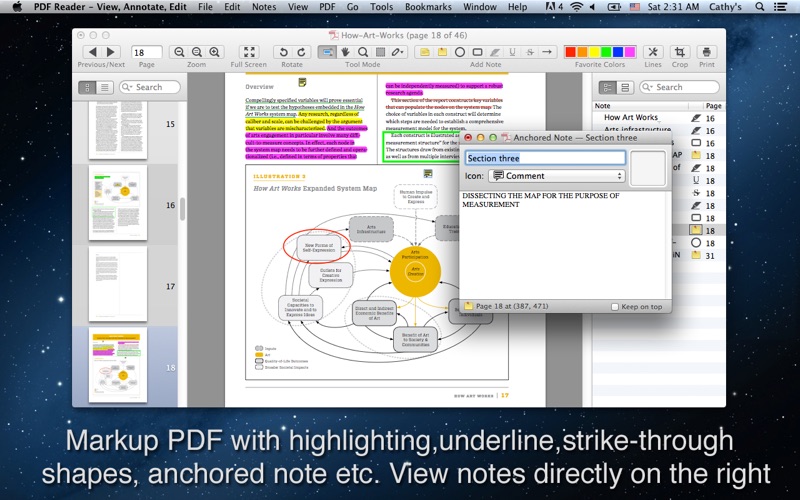Screen dimensions: 800x500
Task: Select the rectangular selection tool mode
Action: point(380,52)
